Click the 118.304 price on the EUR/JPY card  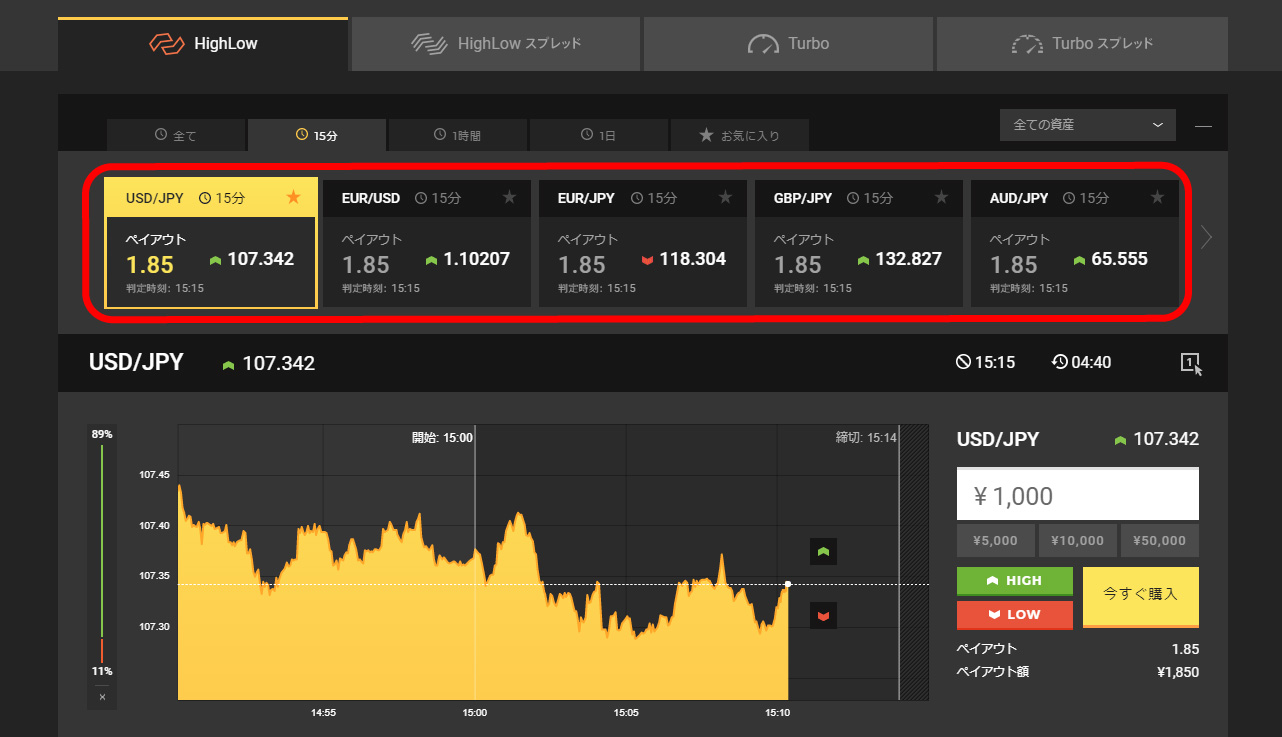(x=692, y=259)
